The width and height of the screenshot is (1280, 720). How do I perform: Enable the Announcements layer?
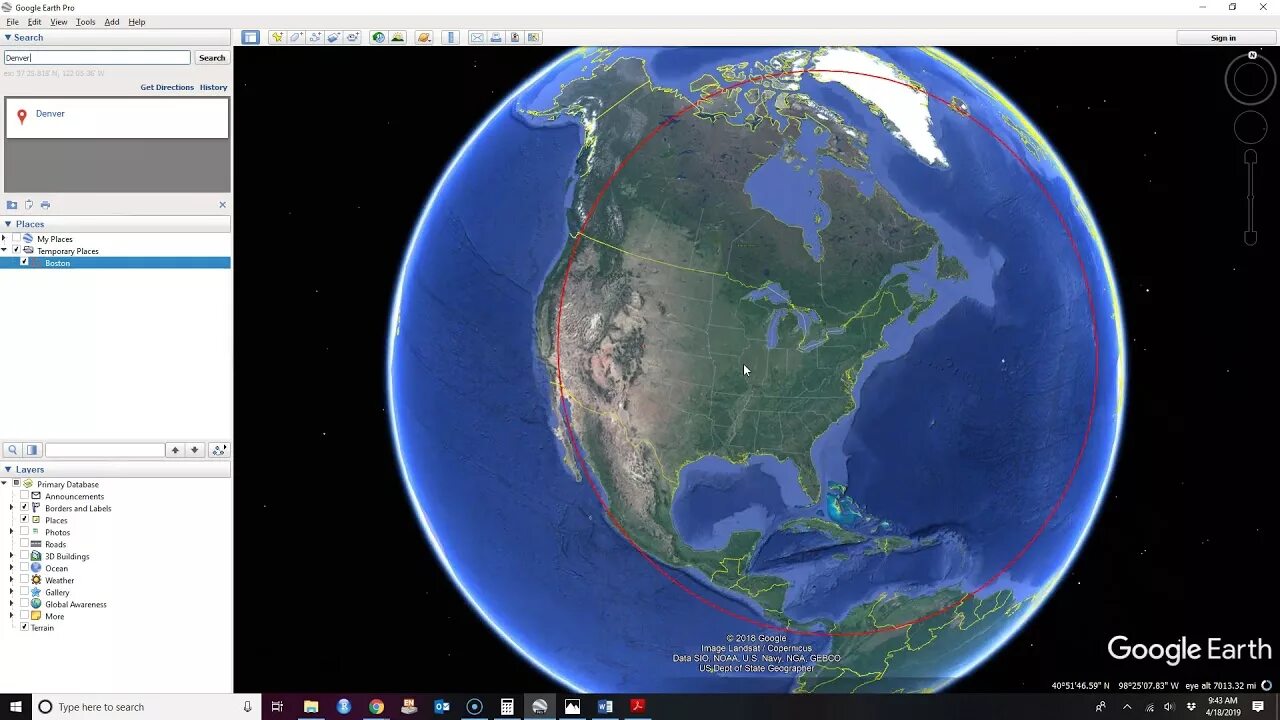24,496
